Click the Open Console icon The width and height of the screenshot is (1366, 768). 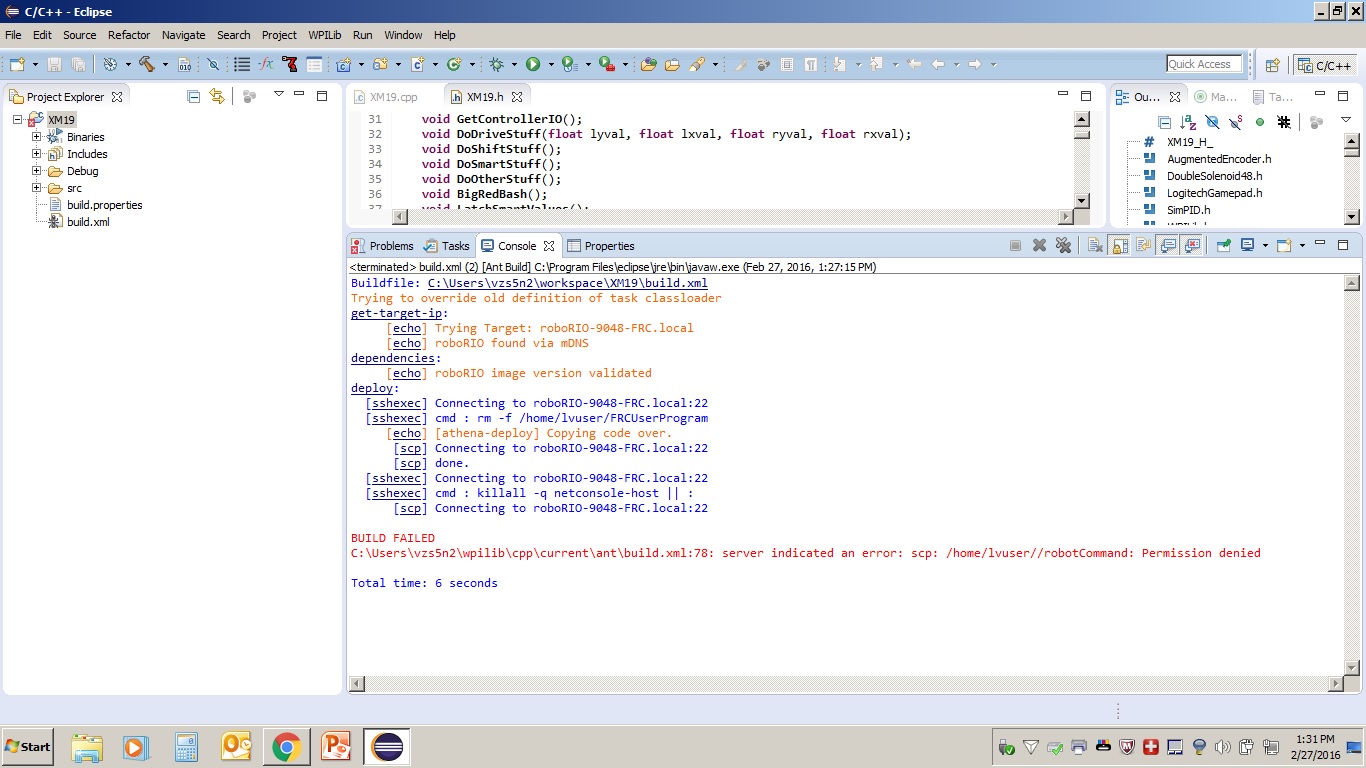click(x=1284, y=245)
